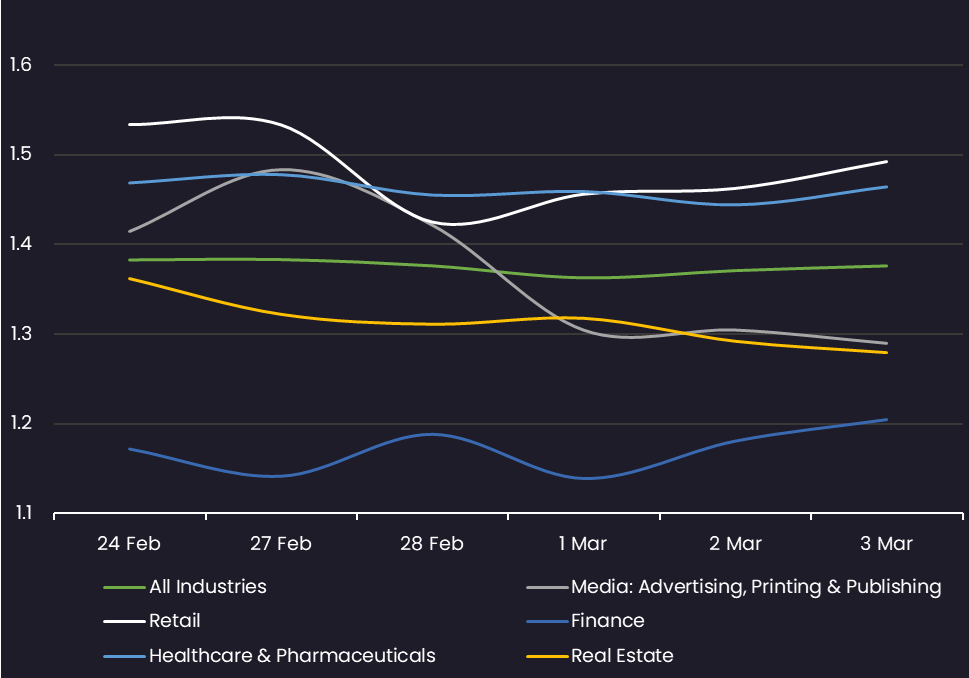Click the 3 Mar axis label

point(886,544)
